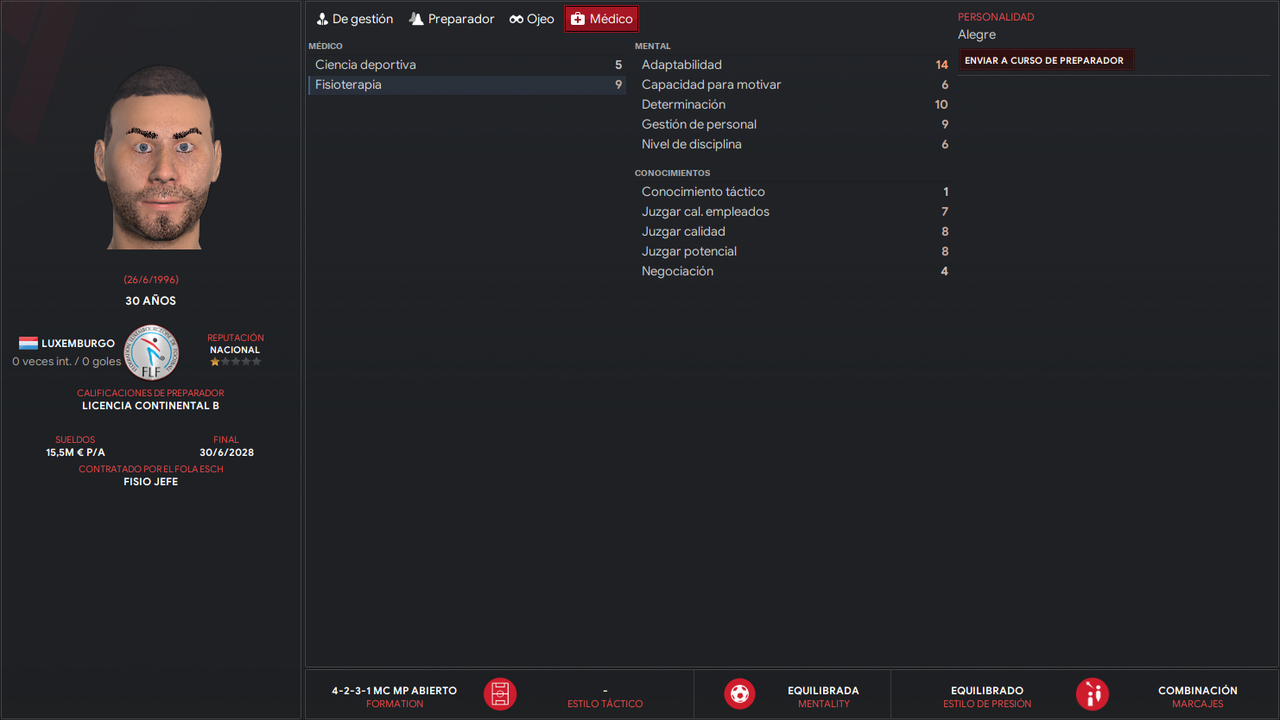Click the mentality football icon
This screenshot has height=720, width=1280.
pyautogui.click(x=740, y=694)
